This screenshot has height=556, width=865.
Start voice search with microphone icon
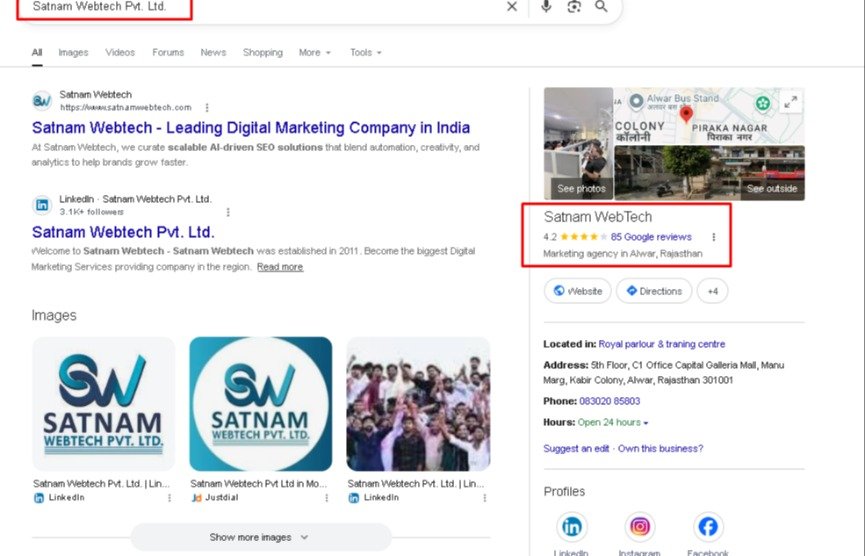click(546, 7)
